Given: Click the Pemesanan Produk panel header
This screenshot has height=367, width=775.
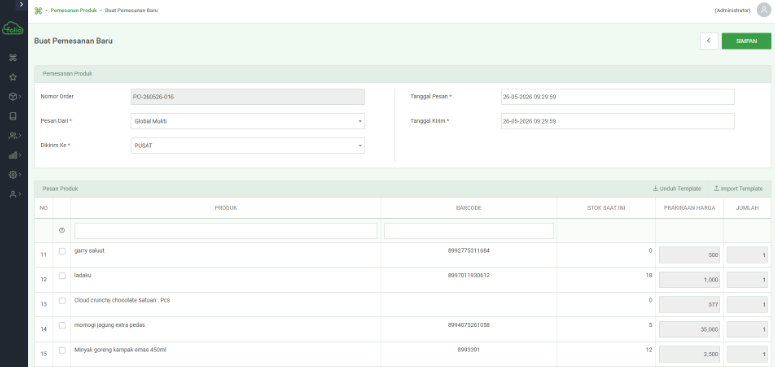Looking at the screenshot, I should (x=402, y=74).
